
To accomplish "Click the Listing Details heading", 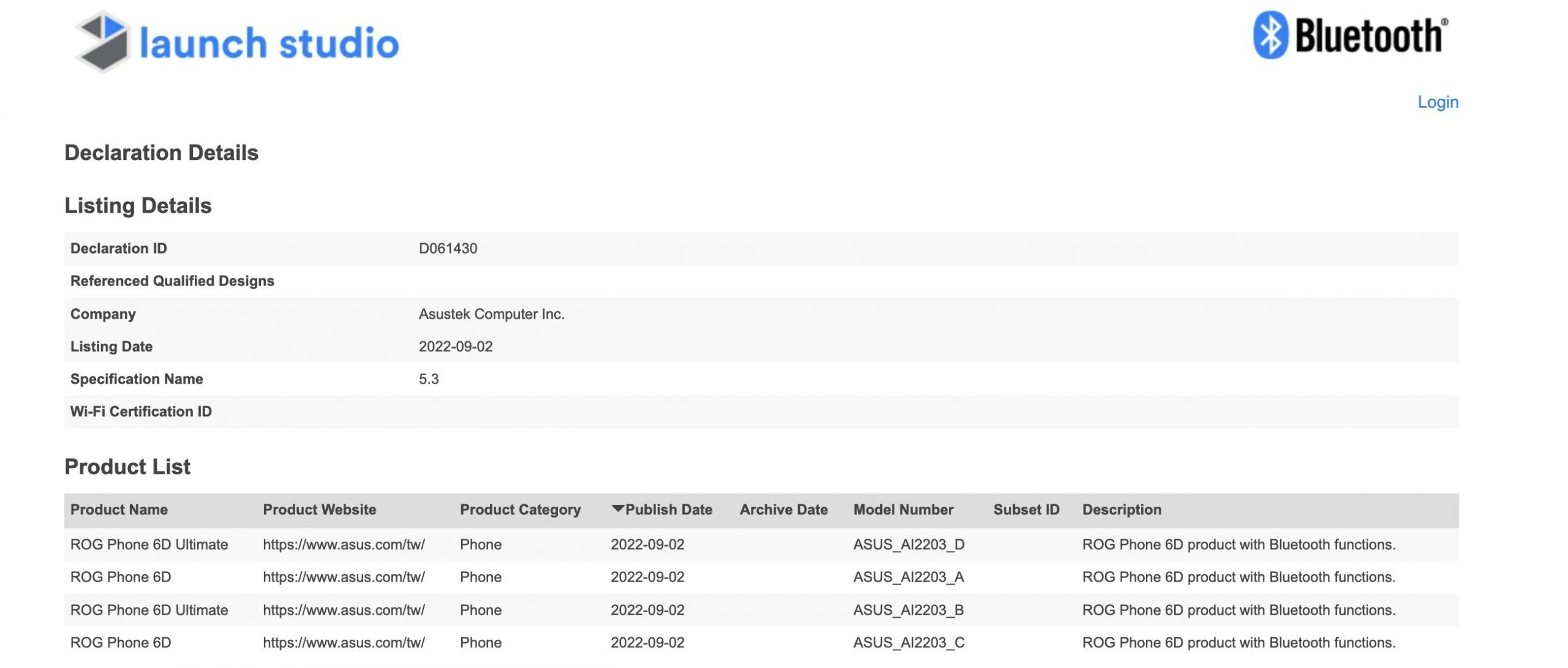I will pos(138,206).
